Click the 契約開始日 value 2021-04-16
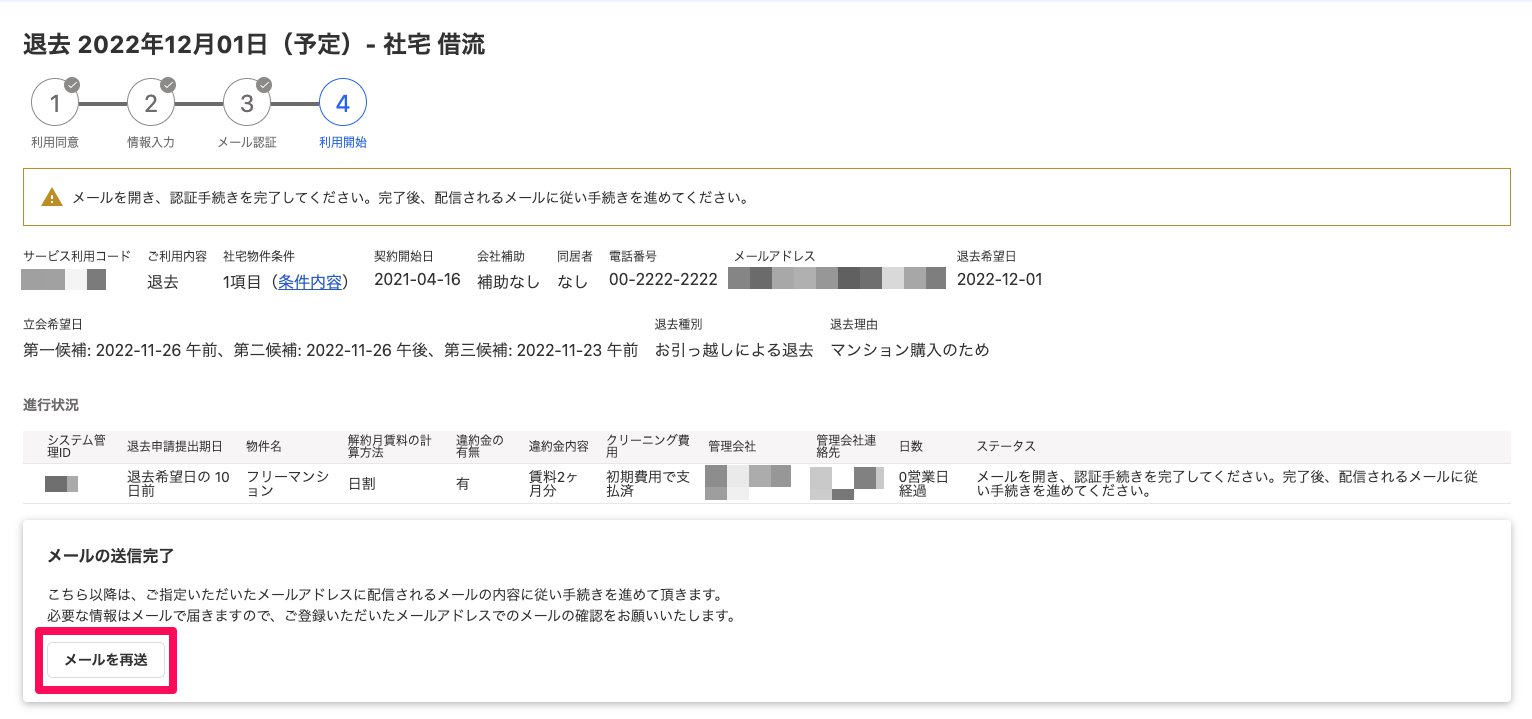The width and height of the screenshot is (1532, 719). (x=417, y=280)
